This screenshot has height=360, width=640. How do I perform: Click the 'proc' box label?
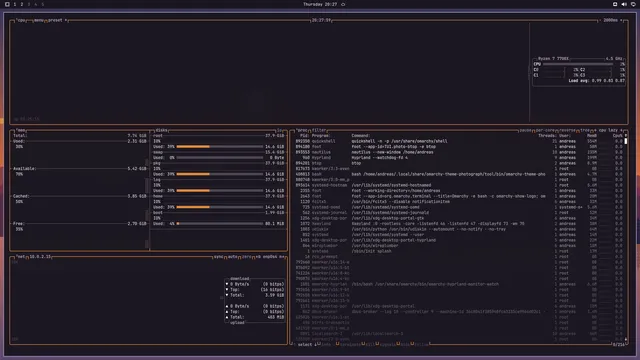pos(302,130)
